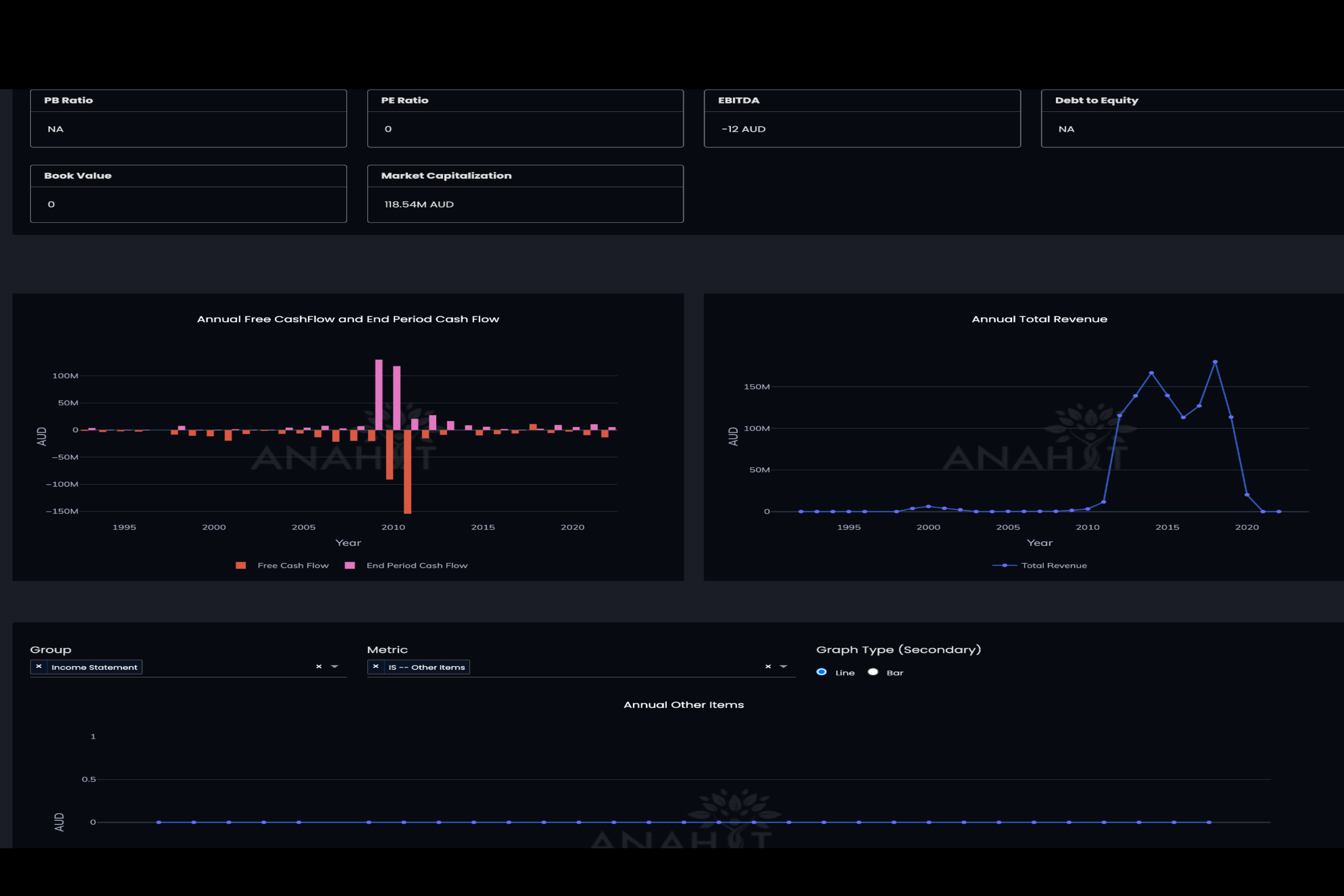The width and height of the screenshot is (1344, 896).
Task: Select the Line graph type option
Action: pyautogui.click(x=822, y=672)
